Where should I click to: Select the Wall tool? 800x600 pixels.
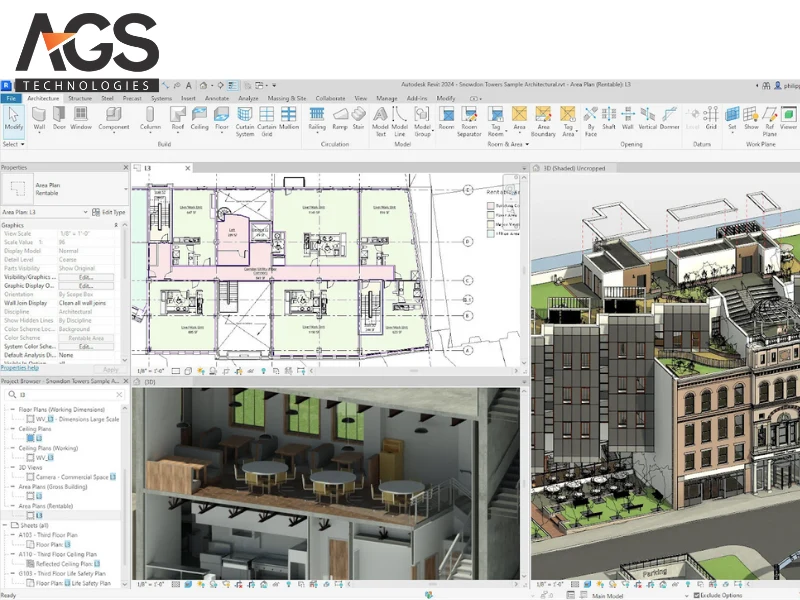pos(38,120)
